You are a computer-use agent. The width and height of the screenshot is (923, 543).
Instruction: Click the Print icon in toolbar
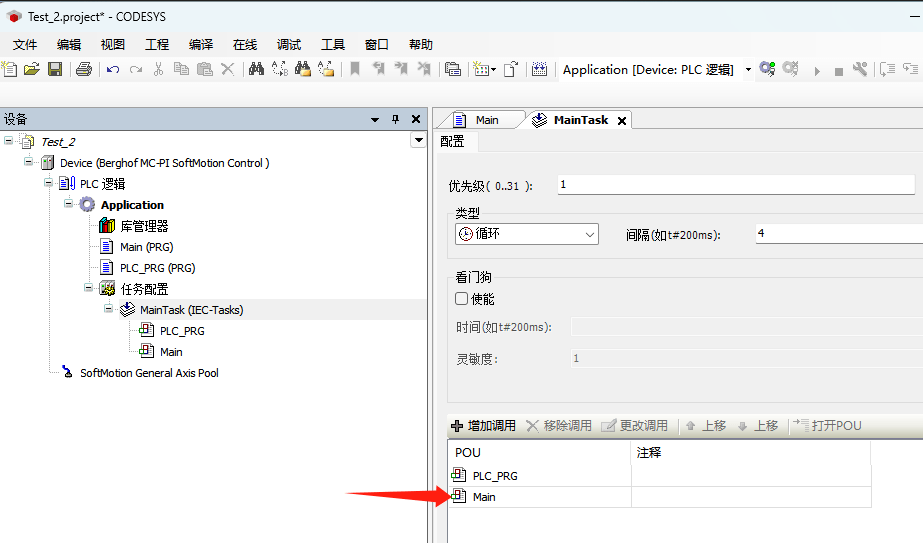84,69
